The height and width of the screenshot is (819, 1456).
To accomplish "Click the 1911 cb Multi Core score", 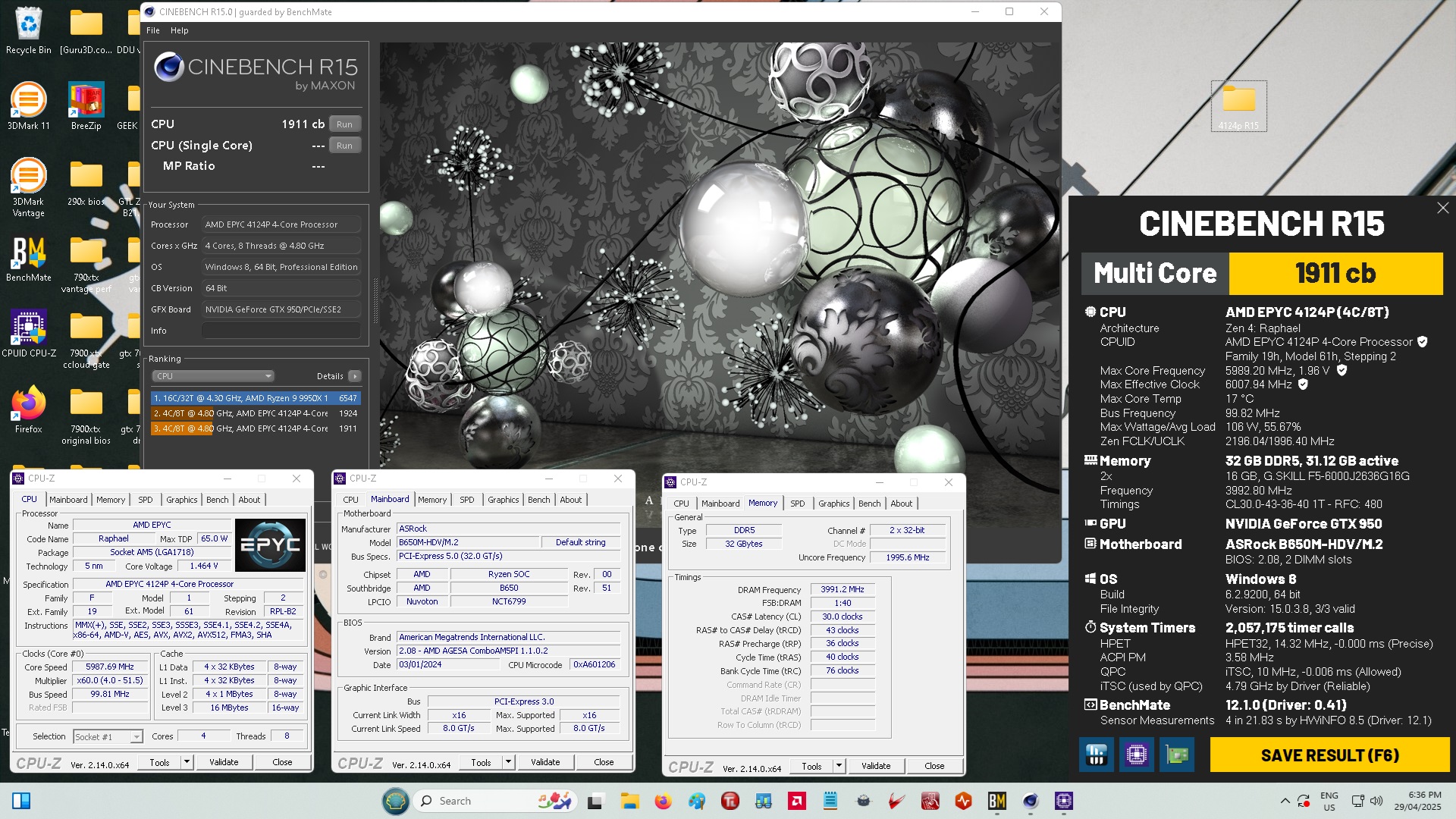I will (x=1335, y=273).
